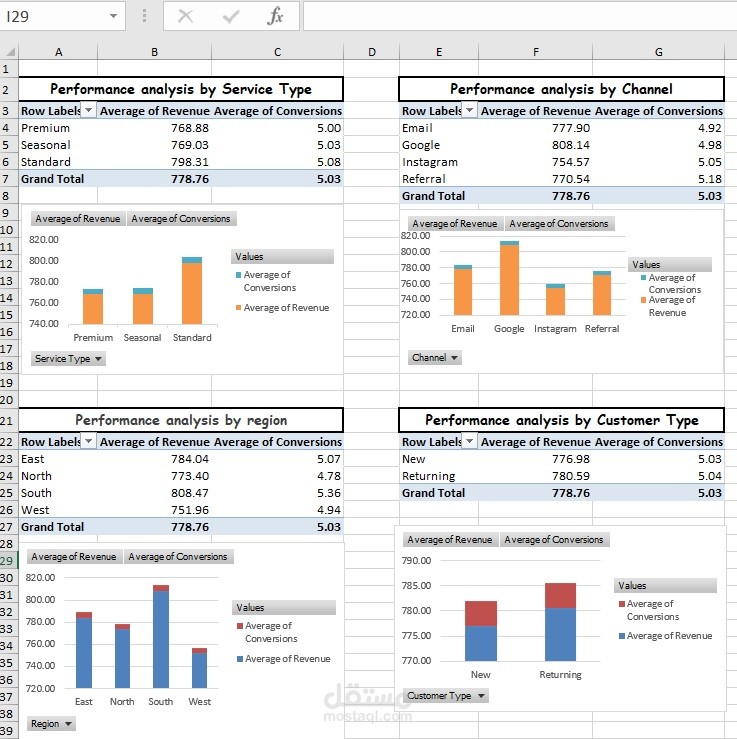Click Average of Revenue button in Service Type chart
Viewport: 737px width, 739px height.
[x=78, y=219]
